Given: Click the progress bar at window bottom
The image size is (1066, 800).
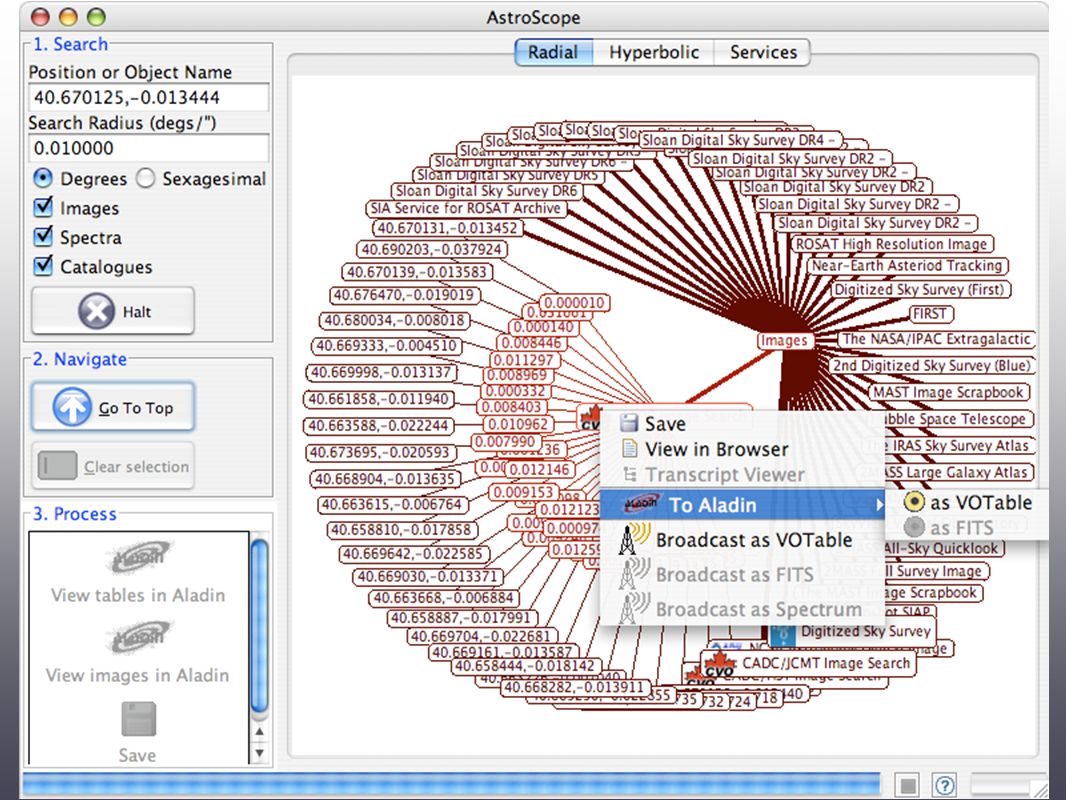Looking at the screenshot, I should [x=451, y=785].
